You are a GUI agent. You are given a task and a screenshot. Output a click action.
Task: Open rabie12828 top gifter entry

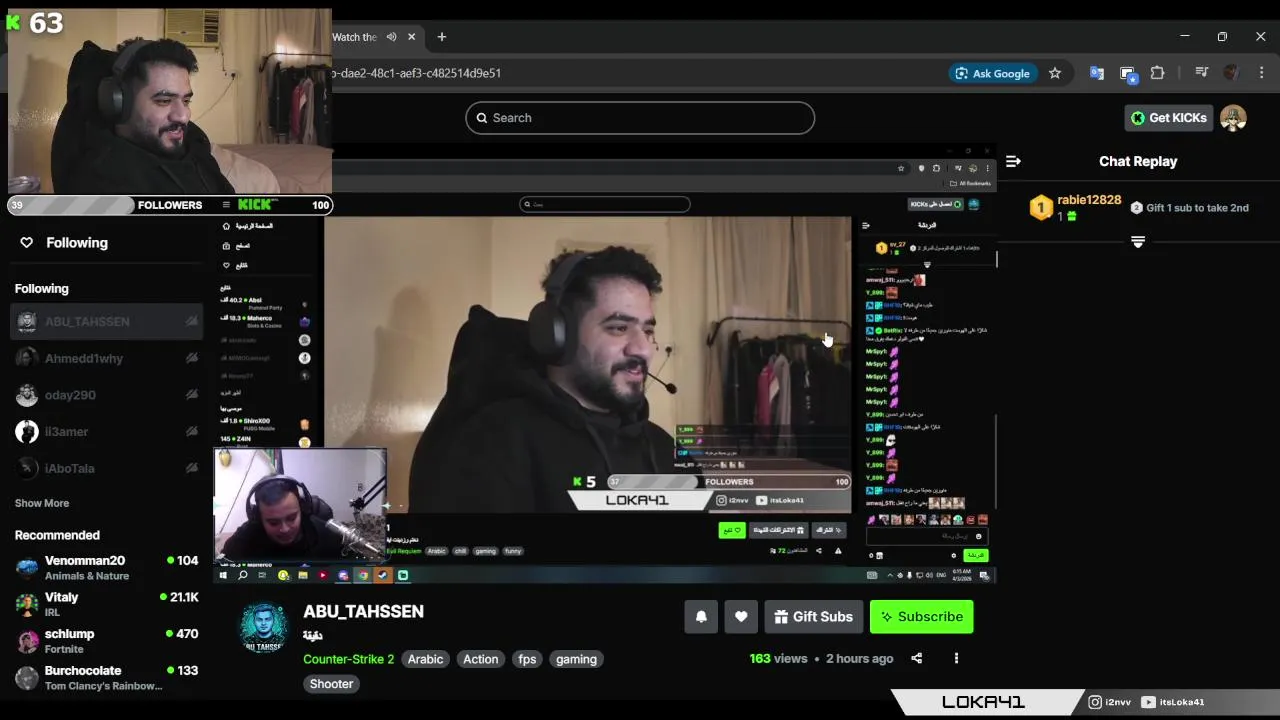click(1075, 207)
